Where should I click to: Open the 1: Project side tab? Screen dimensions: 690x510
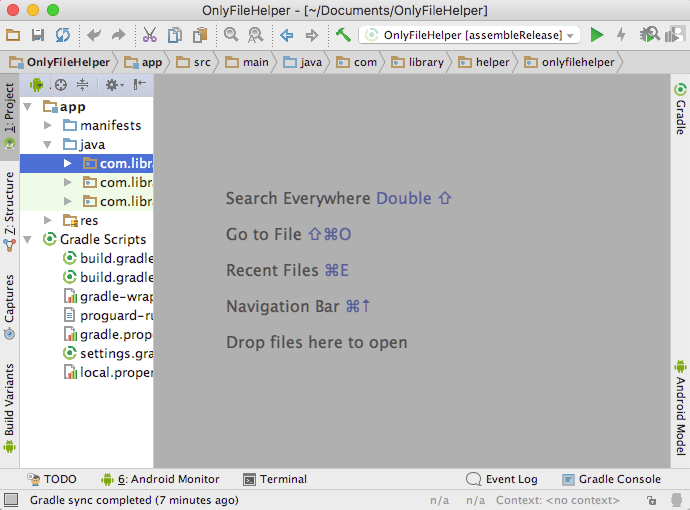(9, 116)
